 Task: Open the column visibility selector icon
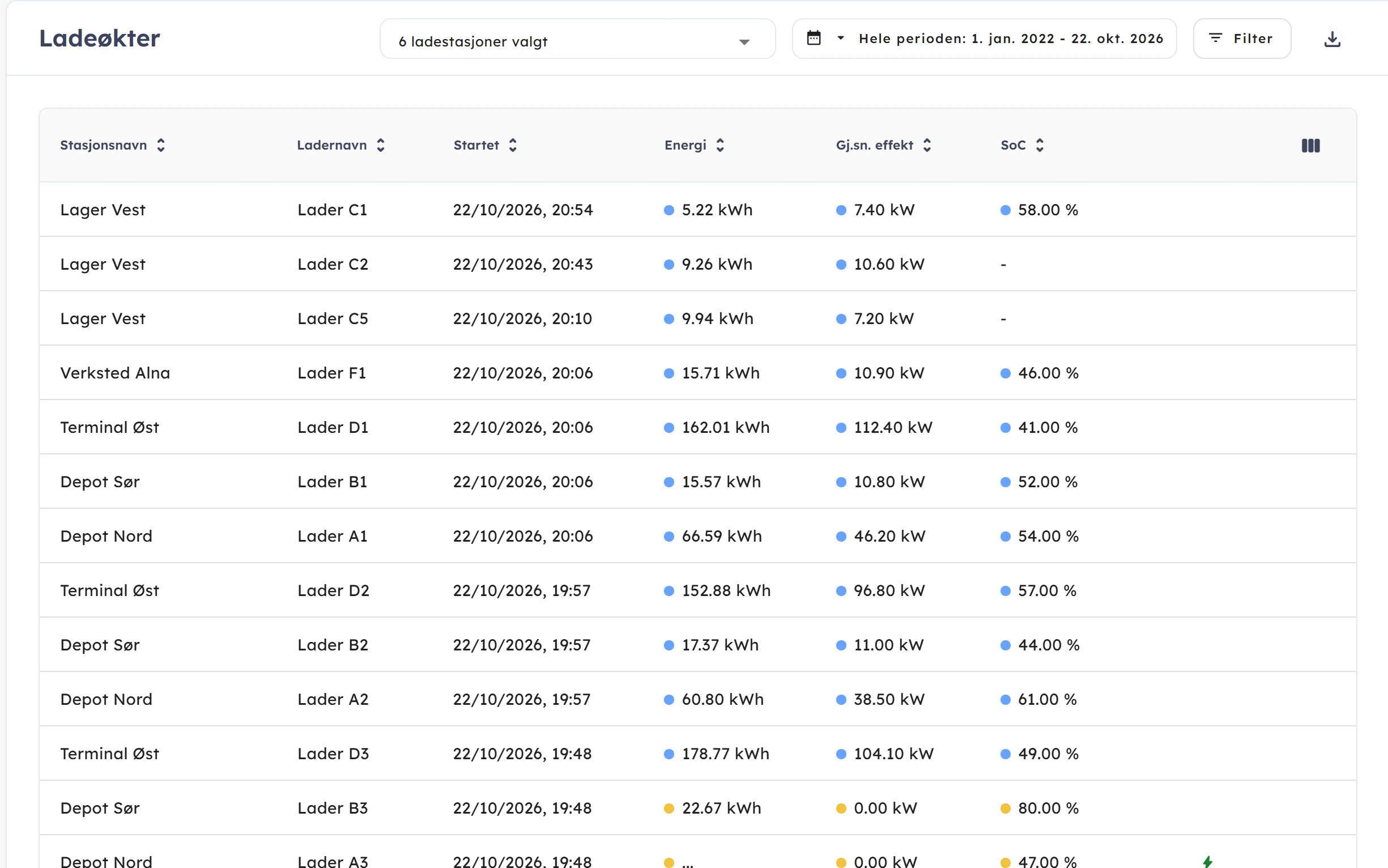point(1310,145)
